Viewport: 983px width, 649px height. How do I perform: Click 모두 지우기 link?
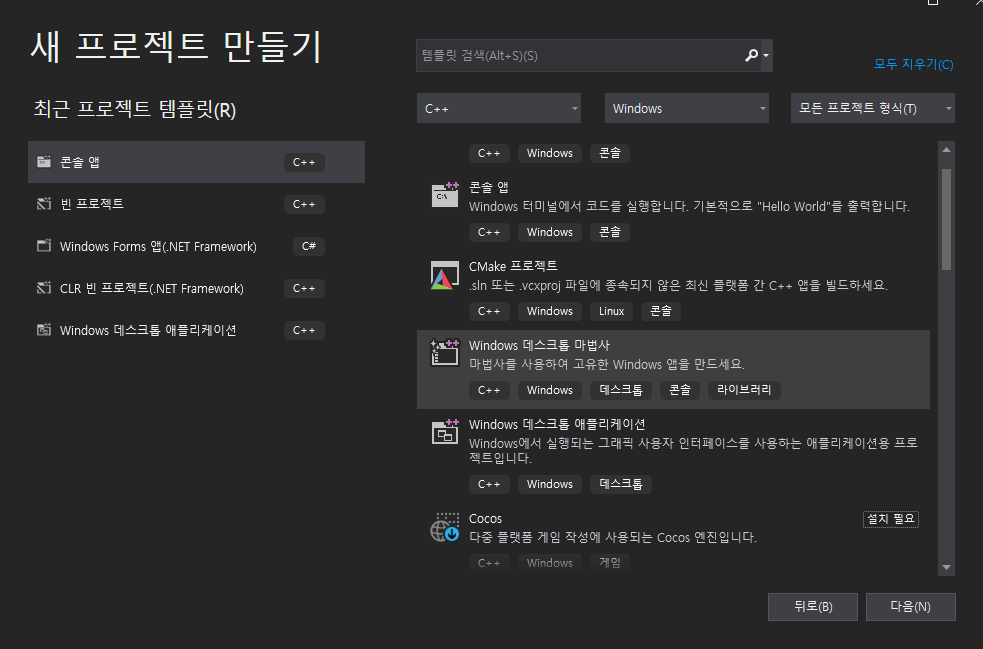click(x=913, y=64)
